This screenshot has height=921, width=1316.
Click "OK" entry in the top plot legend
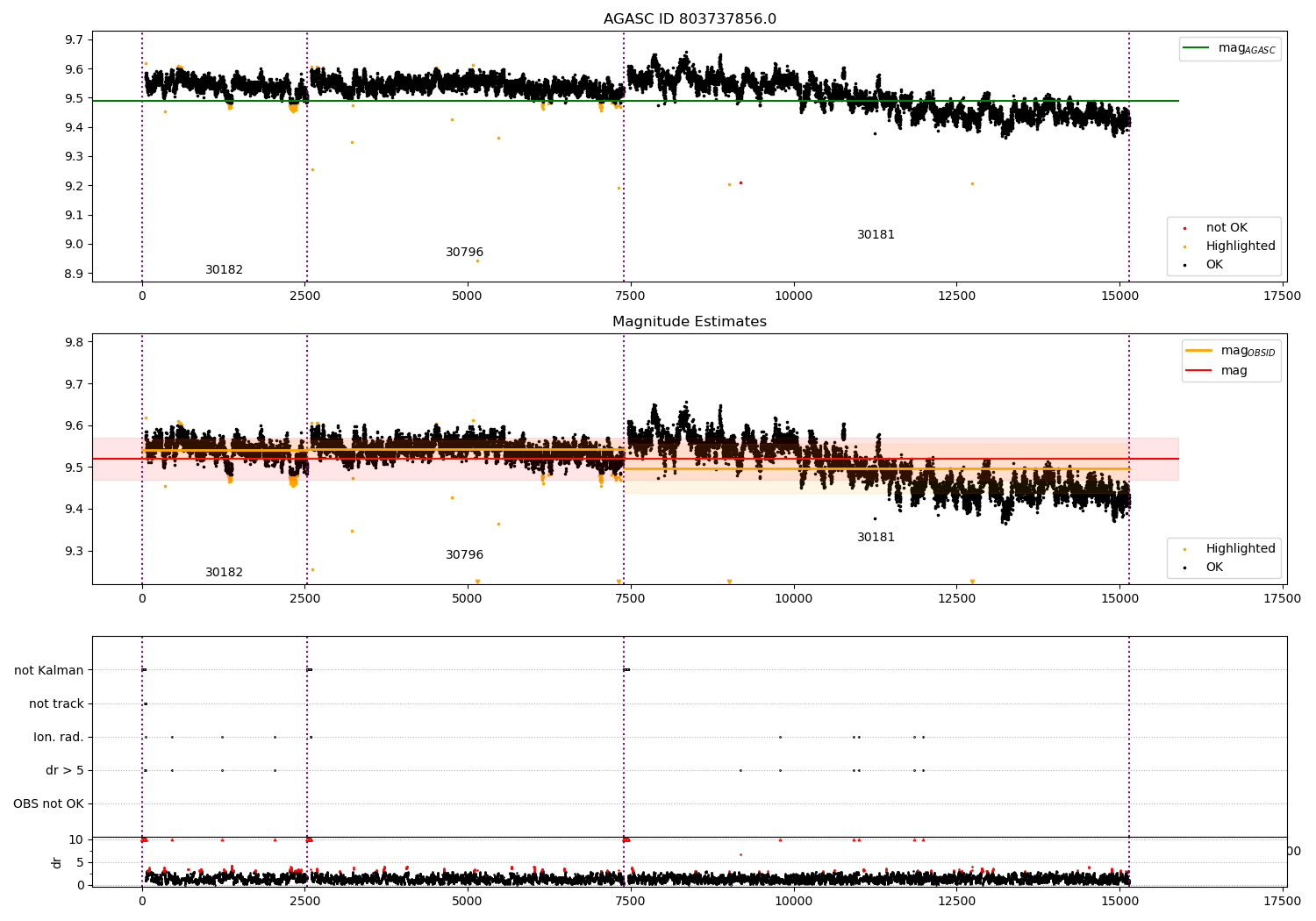pos(1214,265)
